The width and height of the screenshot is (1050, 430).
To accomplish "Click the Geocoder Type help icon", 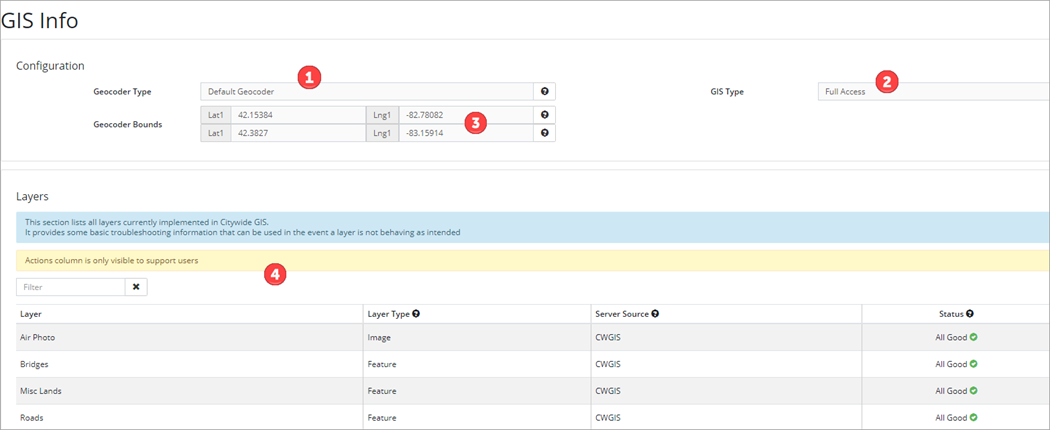I will (x=544, y=91).
